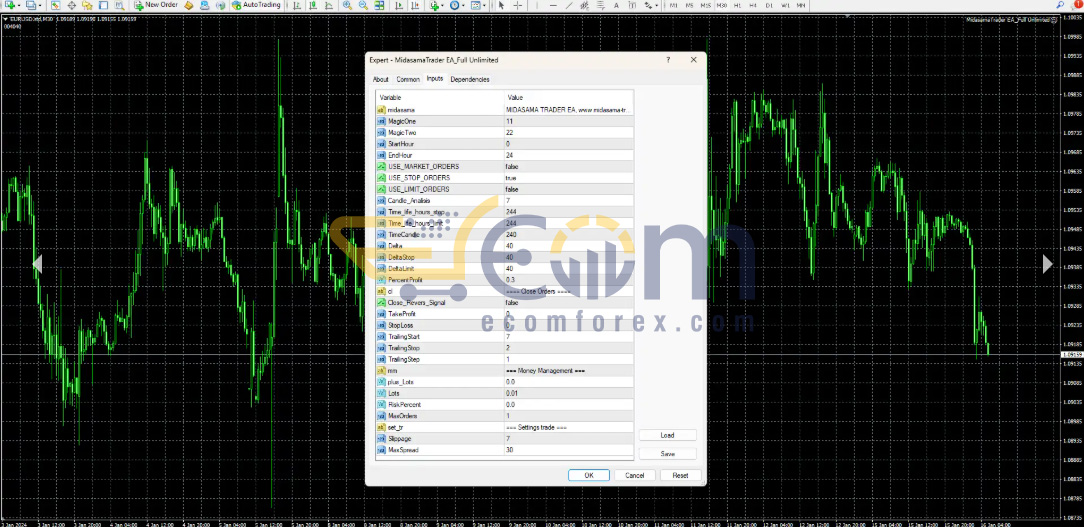This screenshot has height=527, width=1084.
Task: Switch chart to bar chart icon
Action: click(x=297, y=5)
